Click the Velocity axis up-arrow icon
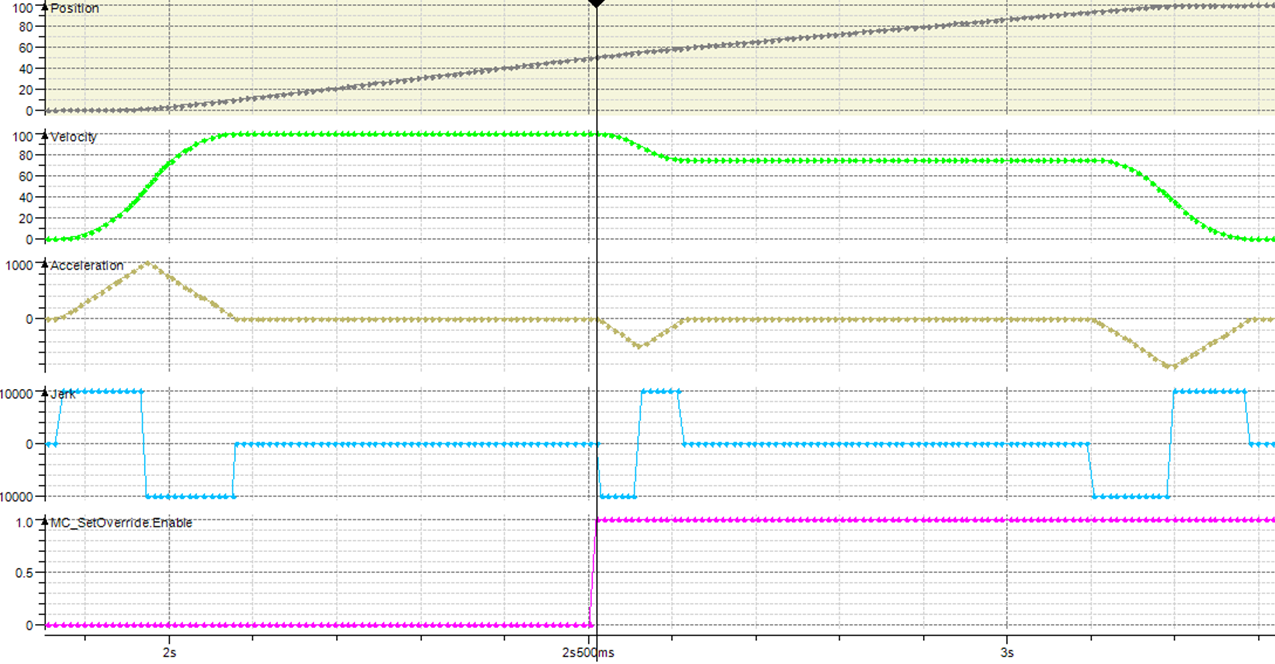Viewport: 1275px width, 664px height. [45, 136]
